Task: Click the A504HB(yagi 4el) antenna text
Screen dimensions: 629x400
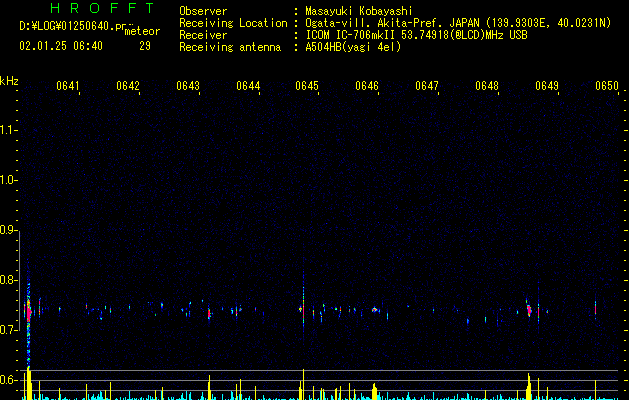Action: [353, 47]
